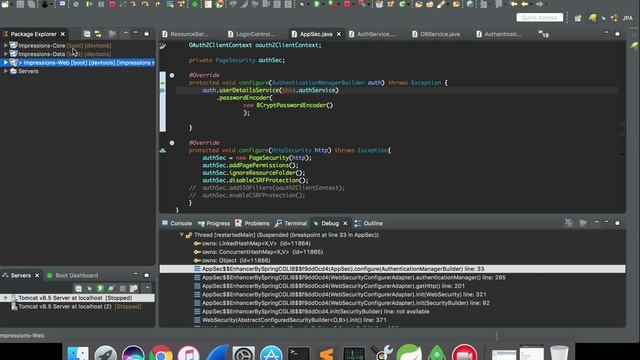This screenshot has height=360, width=640.
Task: Expand the Impressions-Core project
Action: coord(5,45)
